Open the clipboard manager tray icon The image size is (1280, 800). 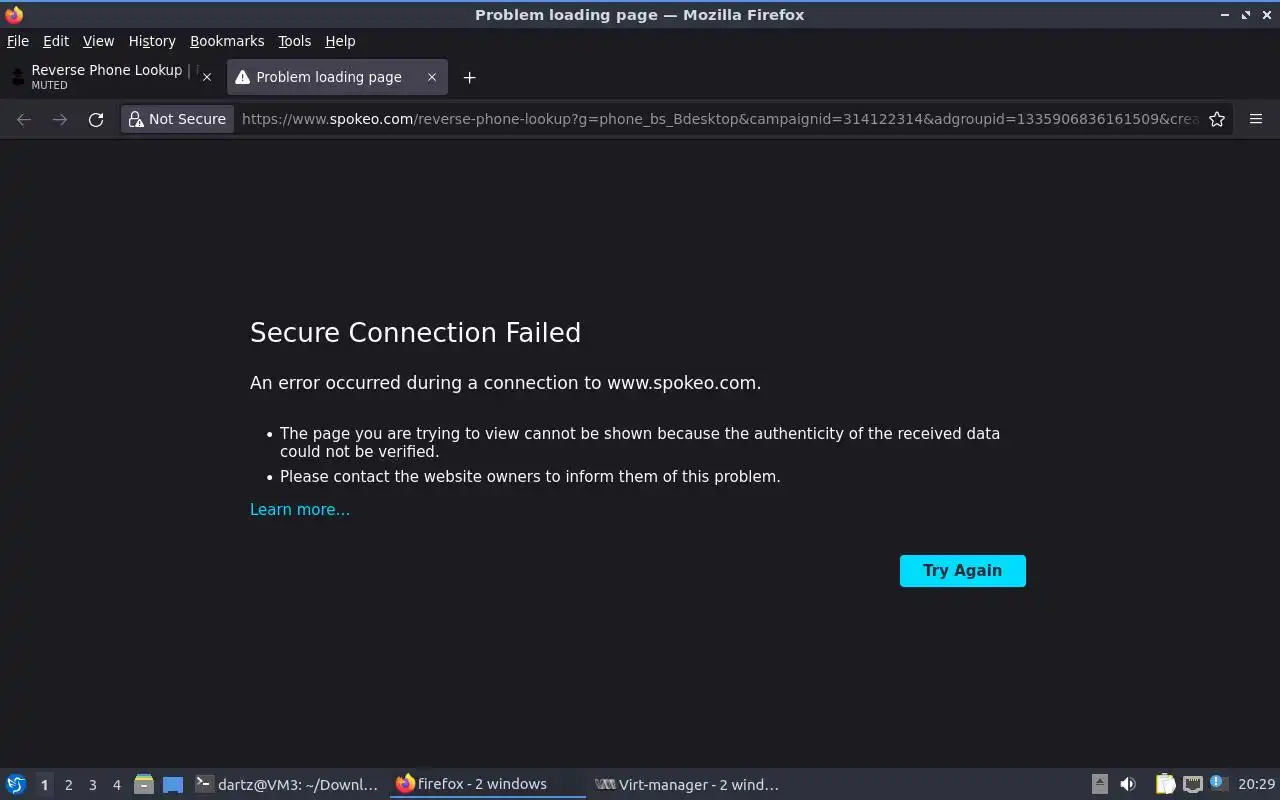point(1165,784)
